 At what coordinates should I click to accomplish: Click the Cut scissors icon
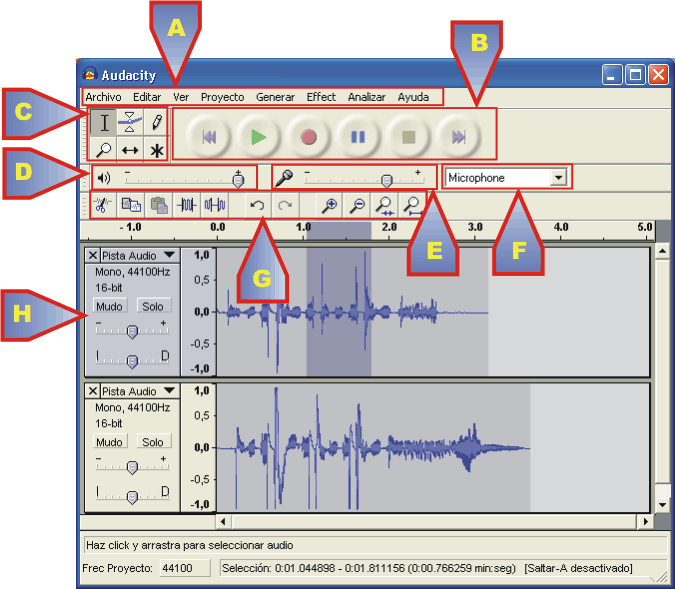[x=101, y=205]
